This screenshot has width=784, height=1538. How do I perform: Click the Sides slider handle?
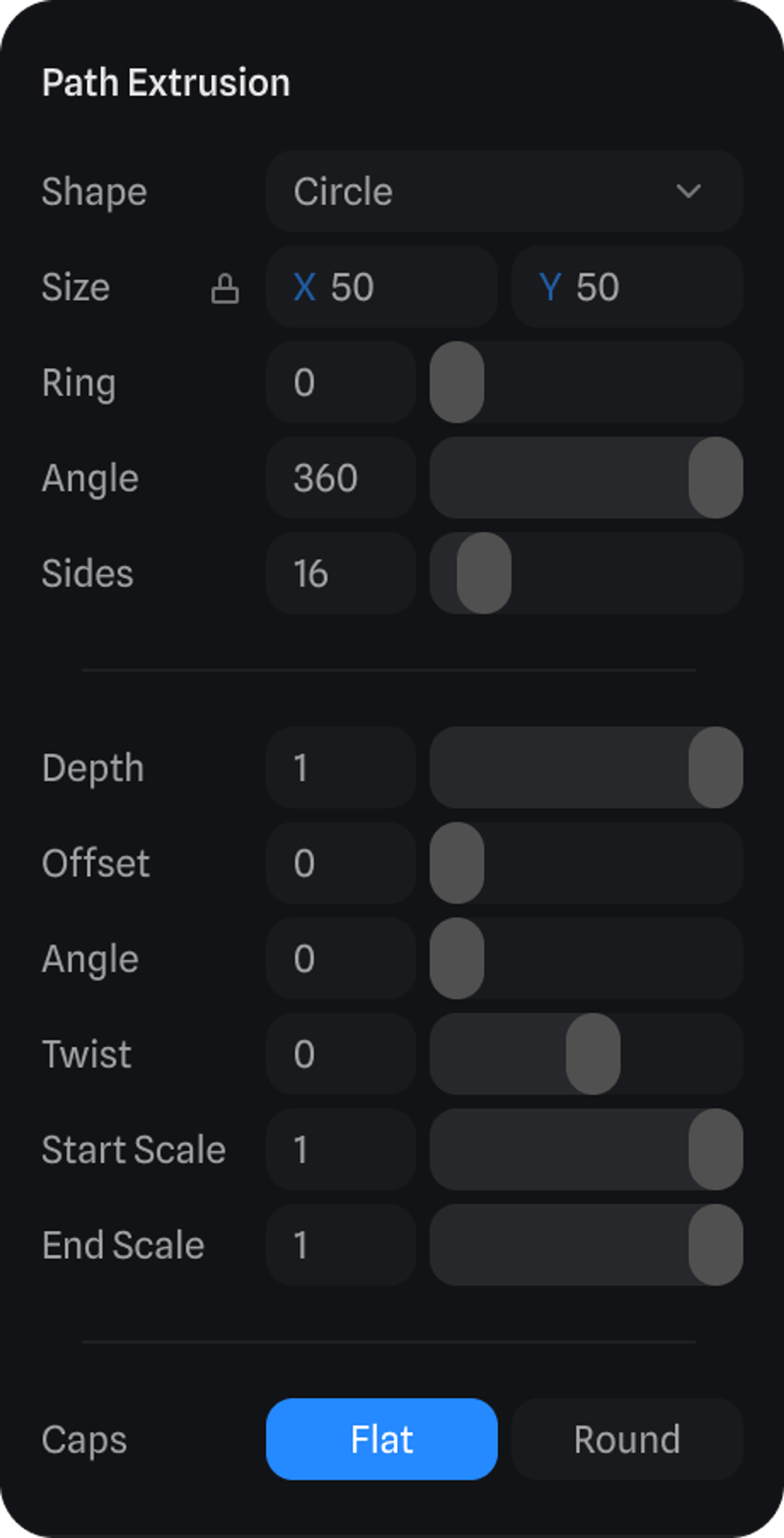coord(484,573)
